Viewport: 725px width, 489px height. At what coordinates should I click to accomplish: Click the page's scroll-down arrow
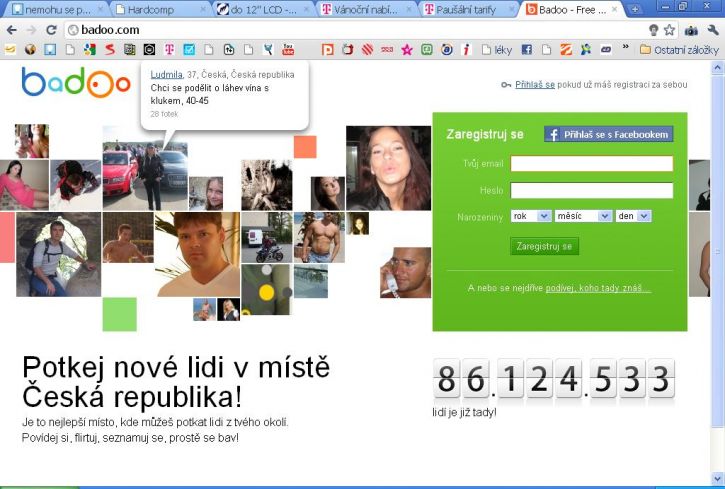(717, 477)
